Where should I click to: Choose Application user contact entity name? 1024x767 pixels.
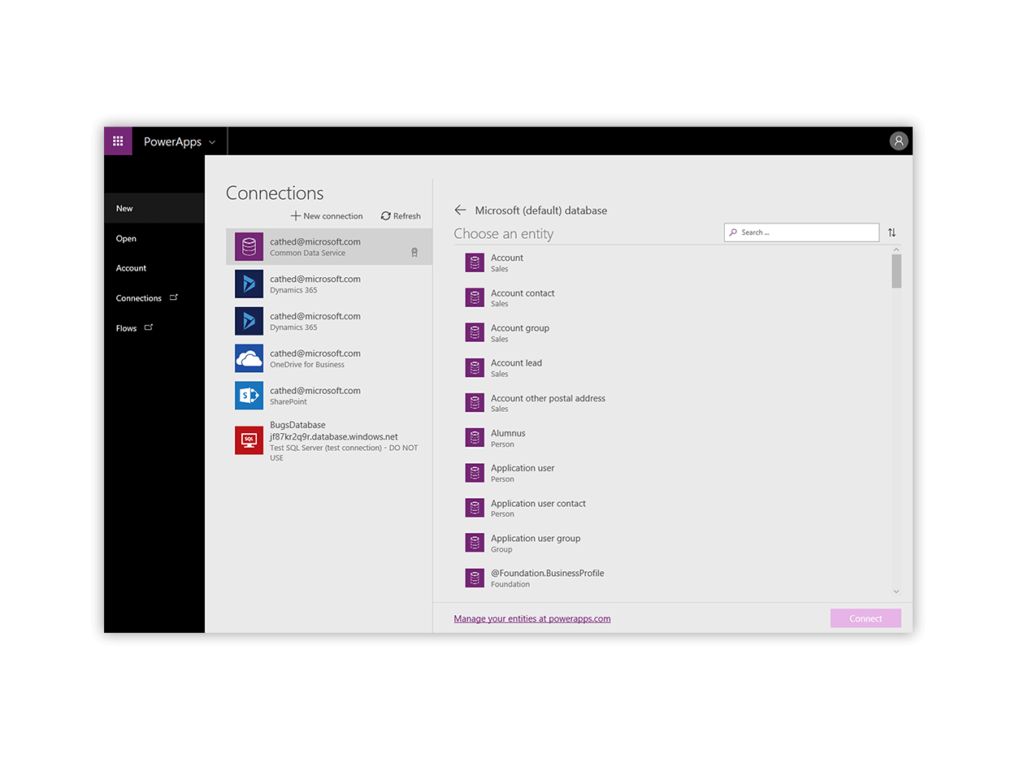click(x=538, y=504)
